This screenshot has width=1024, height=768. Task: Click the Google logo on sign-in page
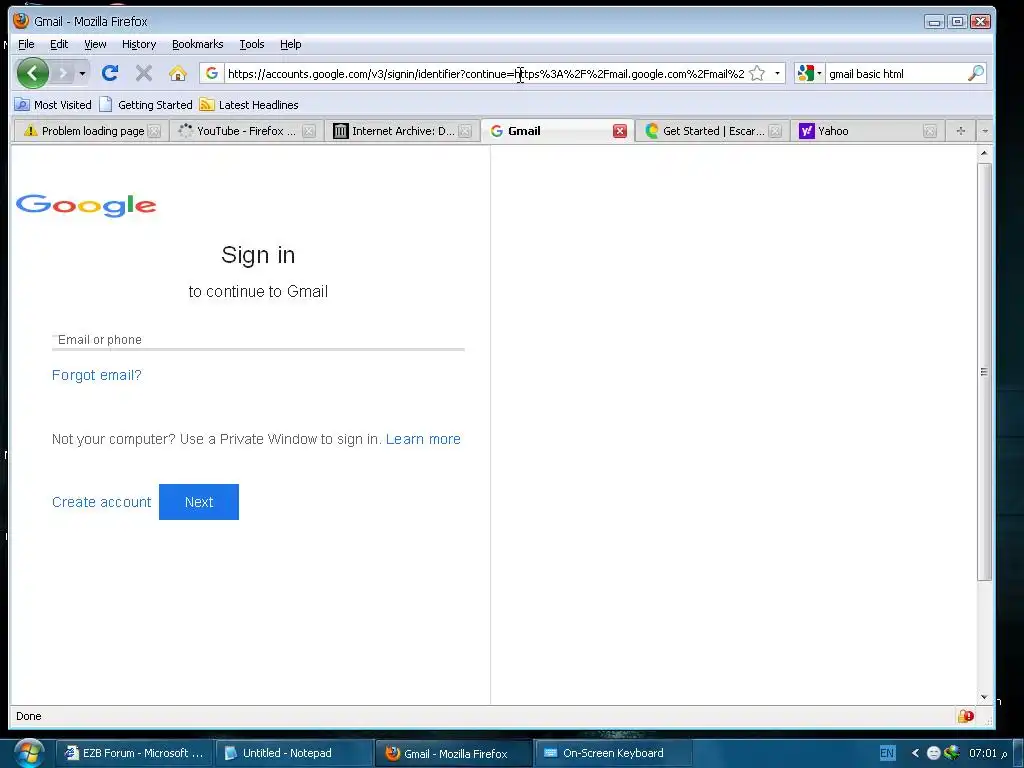pyautogui.click(x=86, y=205)
